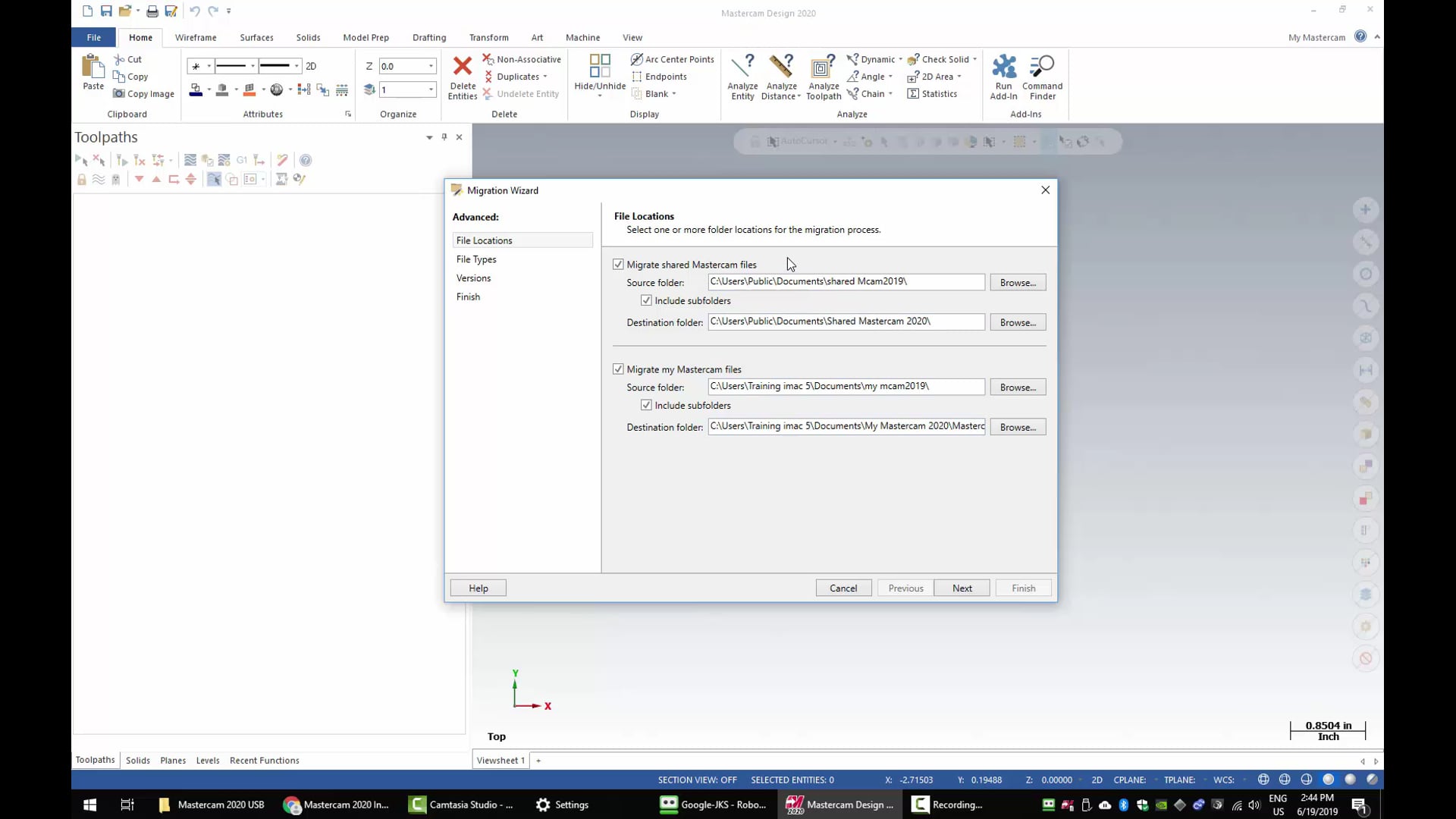
Task: Click Copy Image camera icon
Action: pos(119,93)
